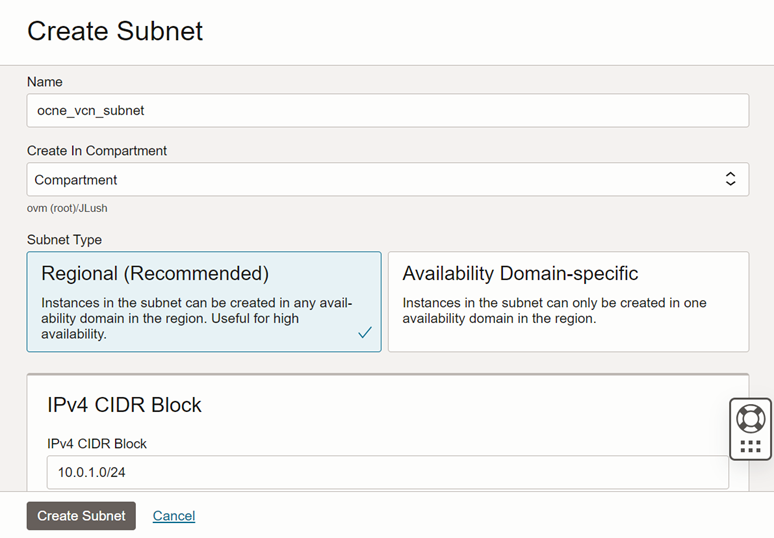774x538 pixels.
Task: Open the Create In Compartment dropdown
Action: click(388, 180)
